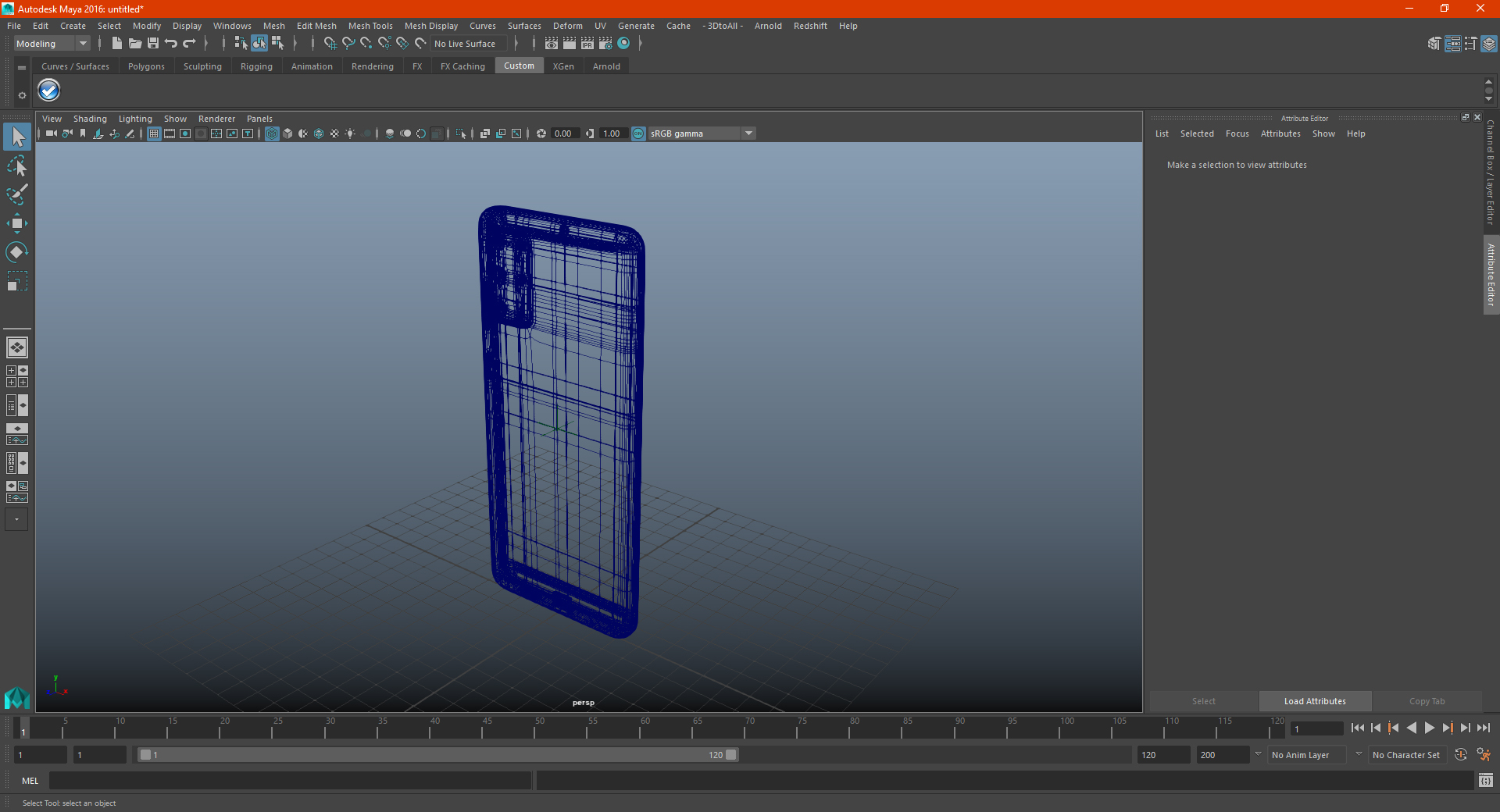Open the Render Settings icon
The image size is (1500, 812).
605,44
